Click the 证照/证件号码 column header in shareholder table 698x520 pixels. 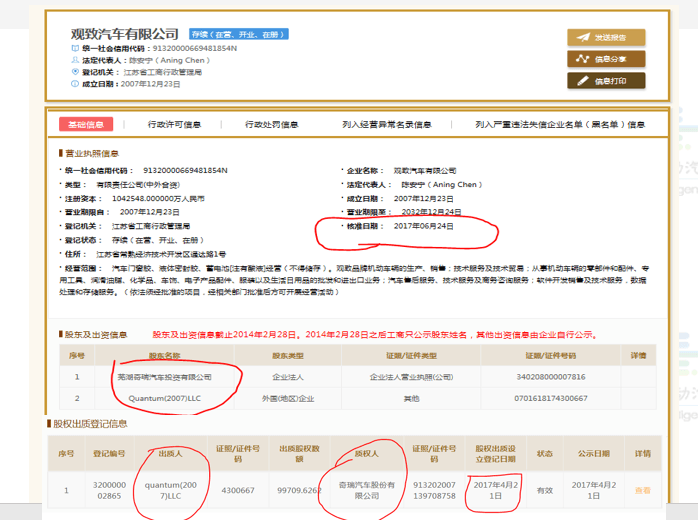(551, 356)
